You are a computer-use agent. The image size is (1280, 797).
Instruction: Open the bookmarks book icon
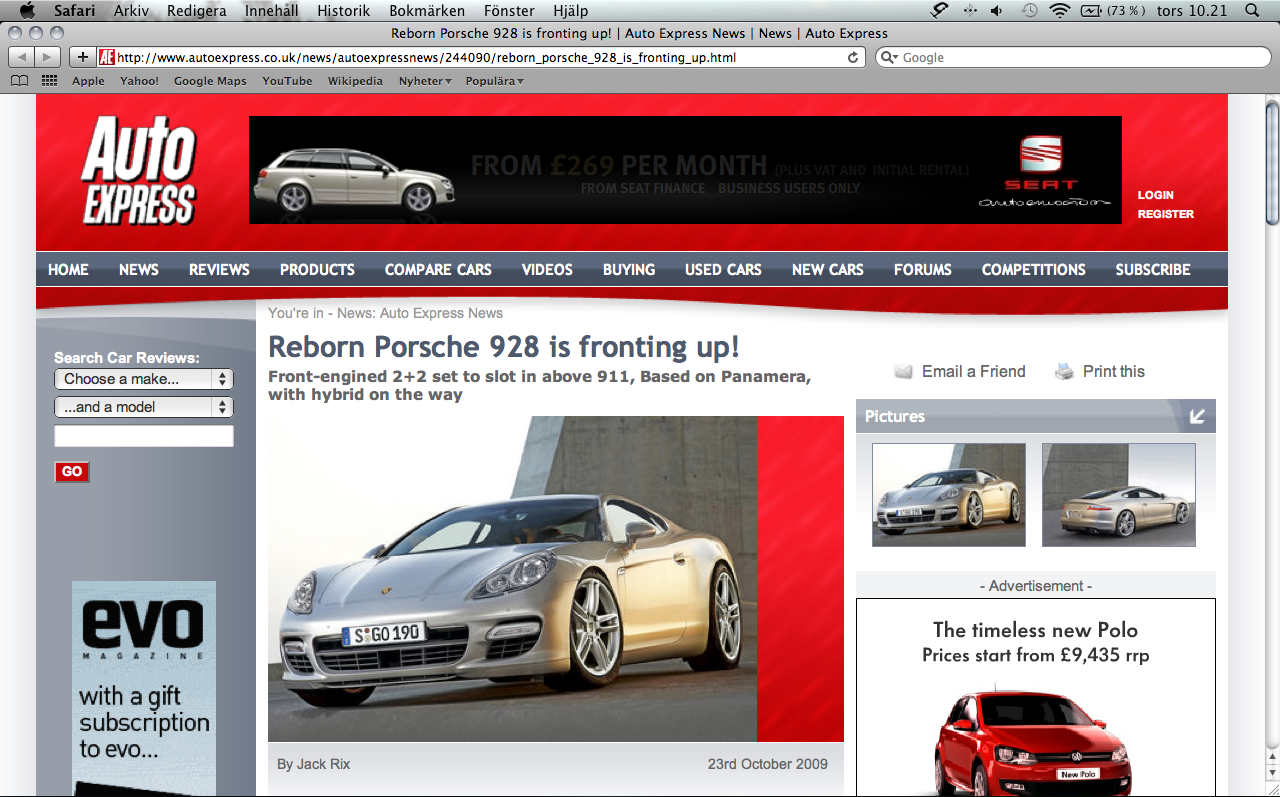(x=19, y=81)
